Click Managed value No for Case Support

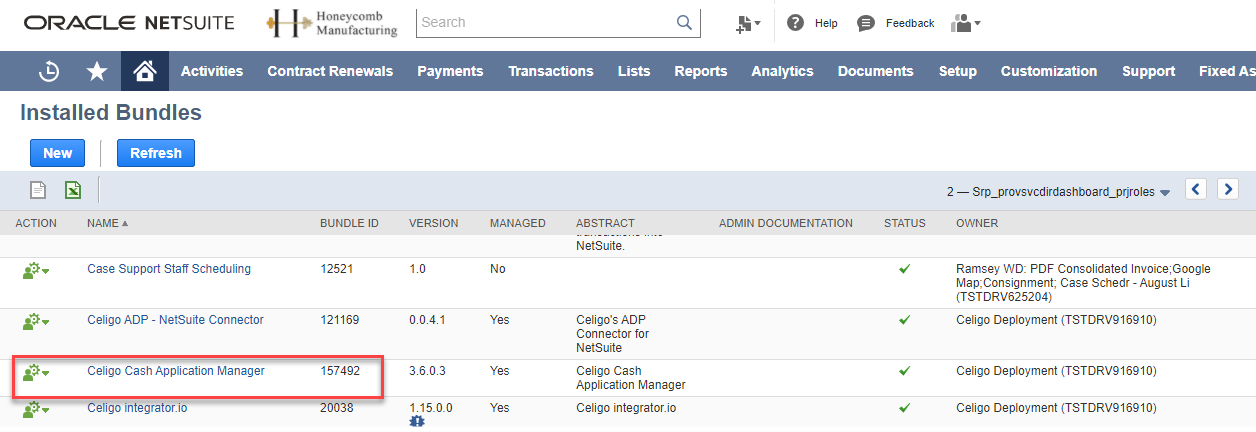(498, 269)
